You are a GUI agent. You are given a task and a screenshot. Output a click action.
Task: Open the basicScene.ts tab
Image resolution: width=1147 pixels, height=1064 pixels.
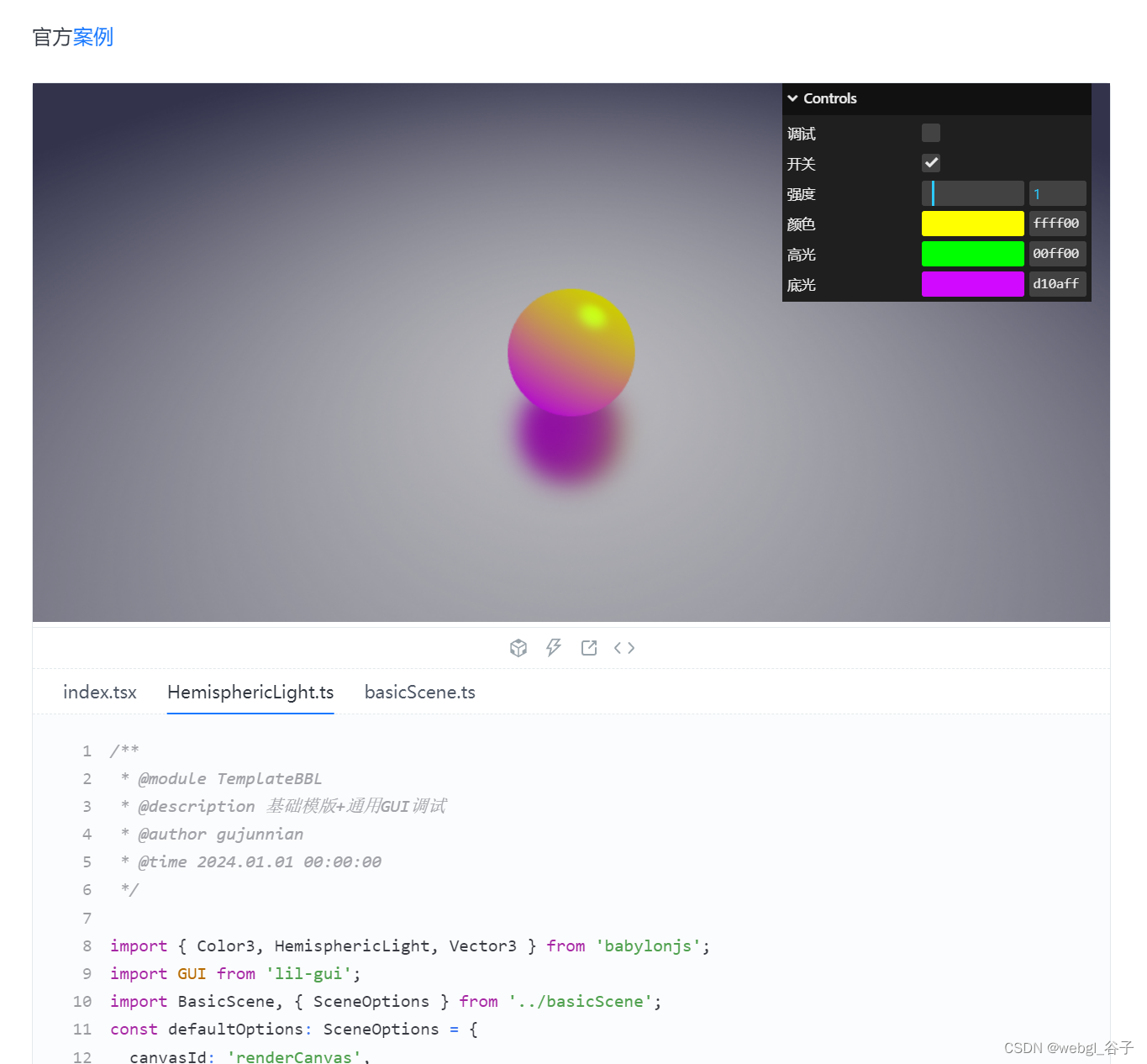(x=419, y=692)
